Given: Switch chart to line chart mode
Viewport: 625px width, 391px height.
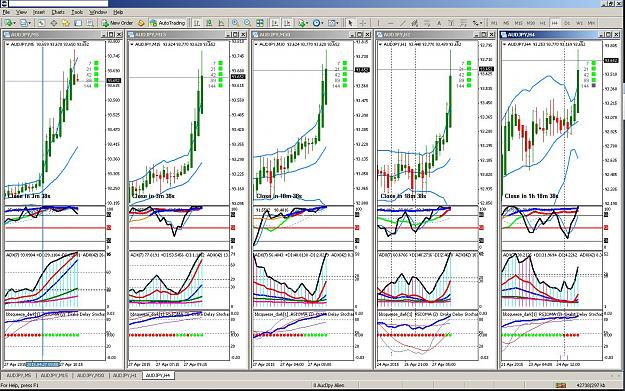Looking at the screenshot, I should coord(221,23).
